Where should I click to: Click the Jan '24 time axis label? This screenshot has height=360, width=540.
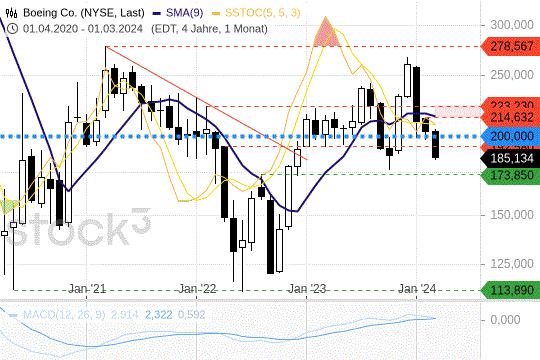(417, 289)
